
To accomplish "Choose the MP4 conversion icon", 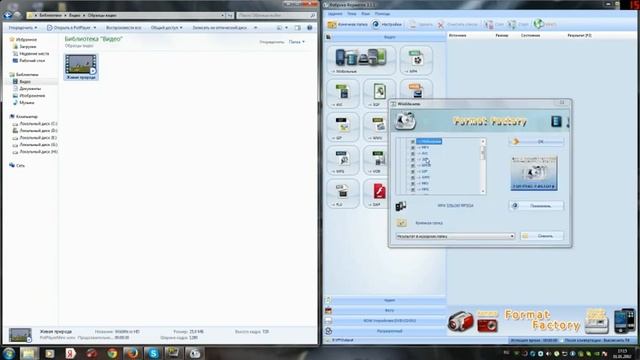I will pyautogui.click(x=416, y=60).
